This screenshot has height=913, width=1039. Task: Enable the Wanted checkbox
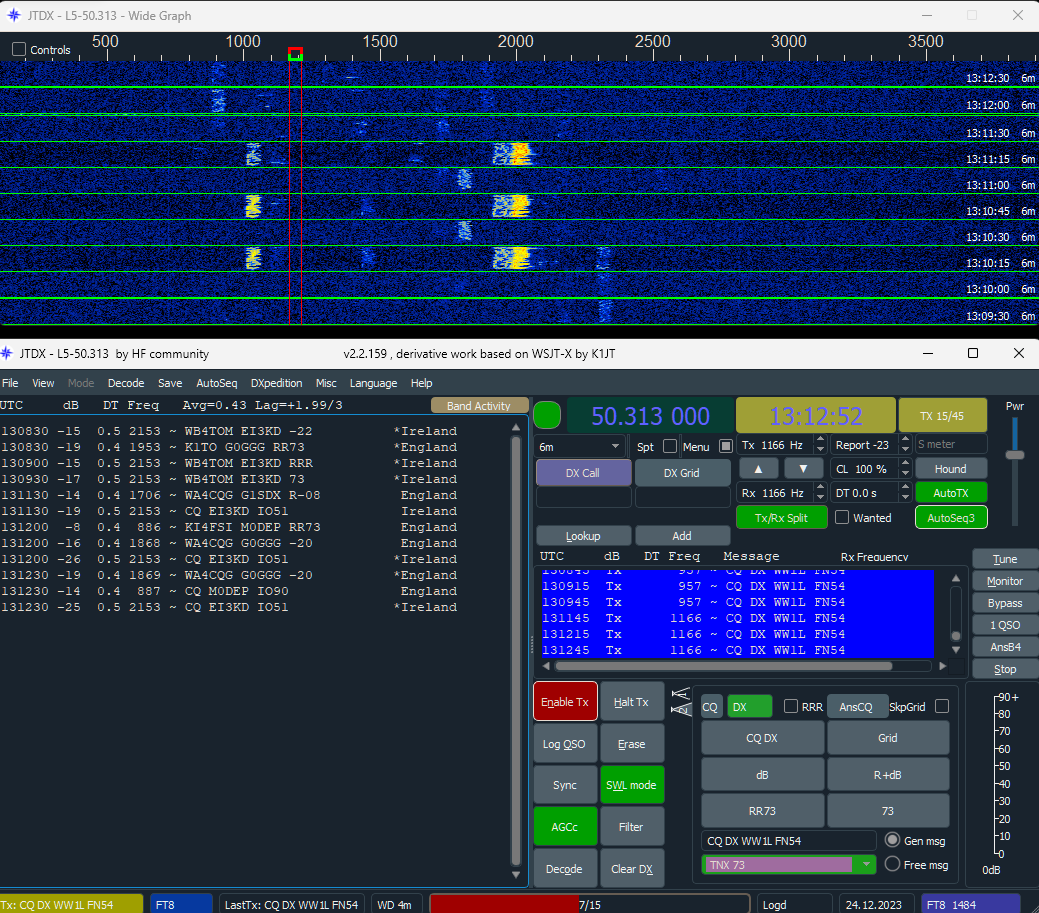842,517
